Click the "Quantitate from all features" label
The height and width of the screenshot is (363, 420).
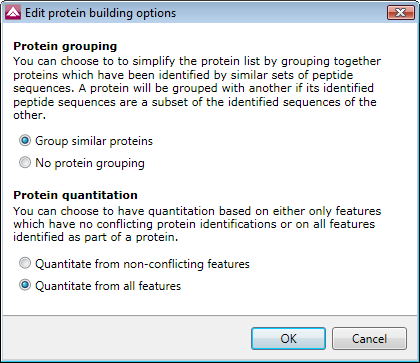tap(108, 286)
